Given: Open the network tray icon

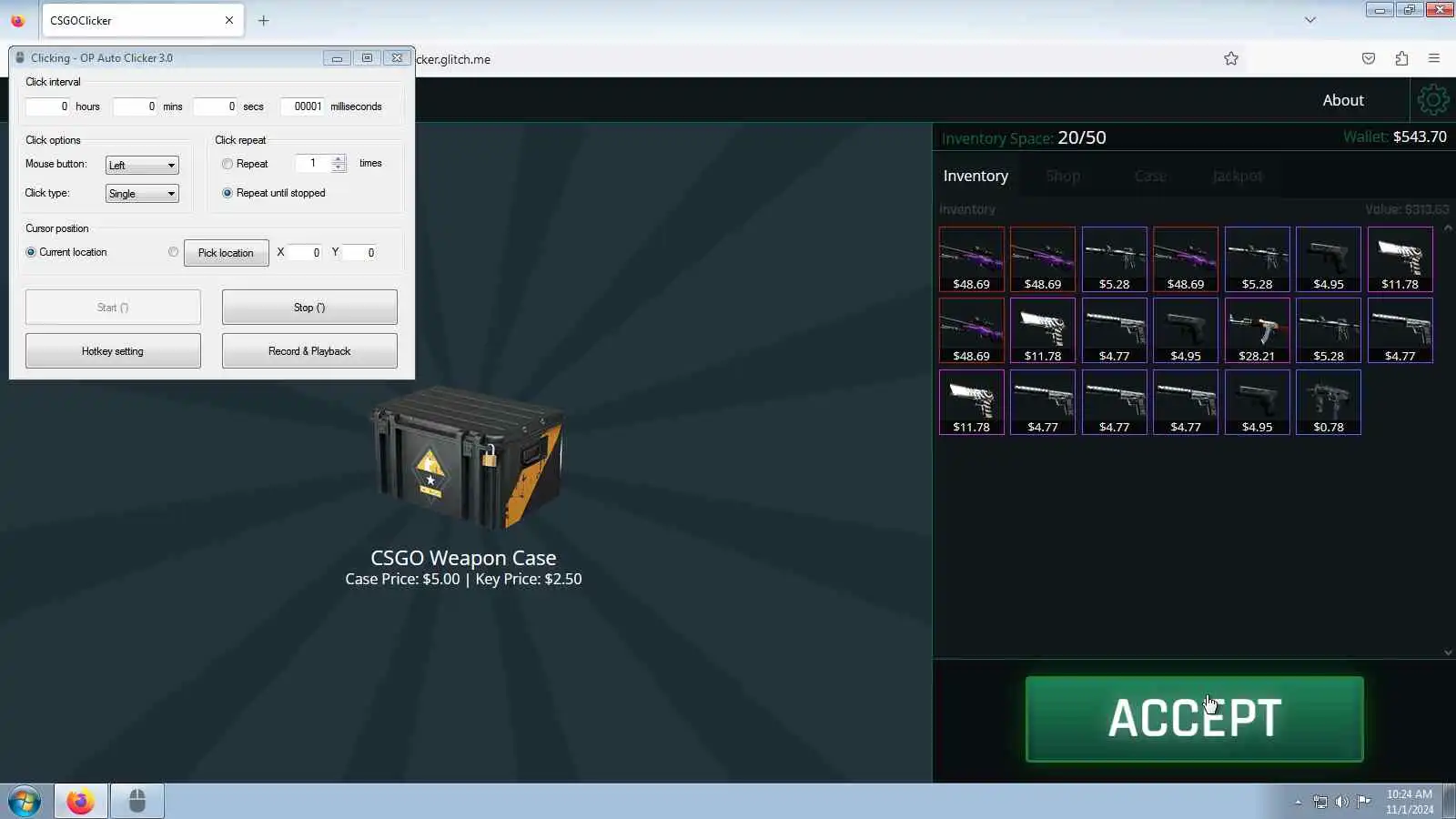Looking at the screenshot, I should [x=1320, y=802].
